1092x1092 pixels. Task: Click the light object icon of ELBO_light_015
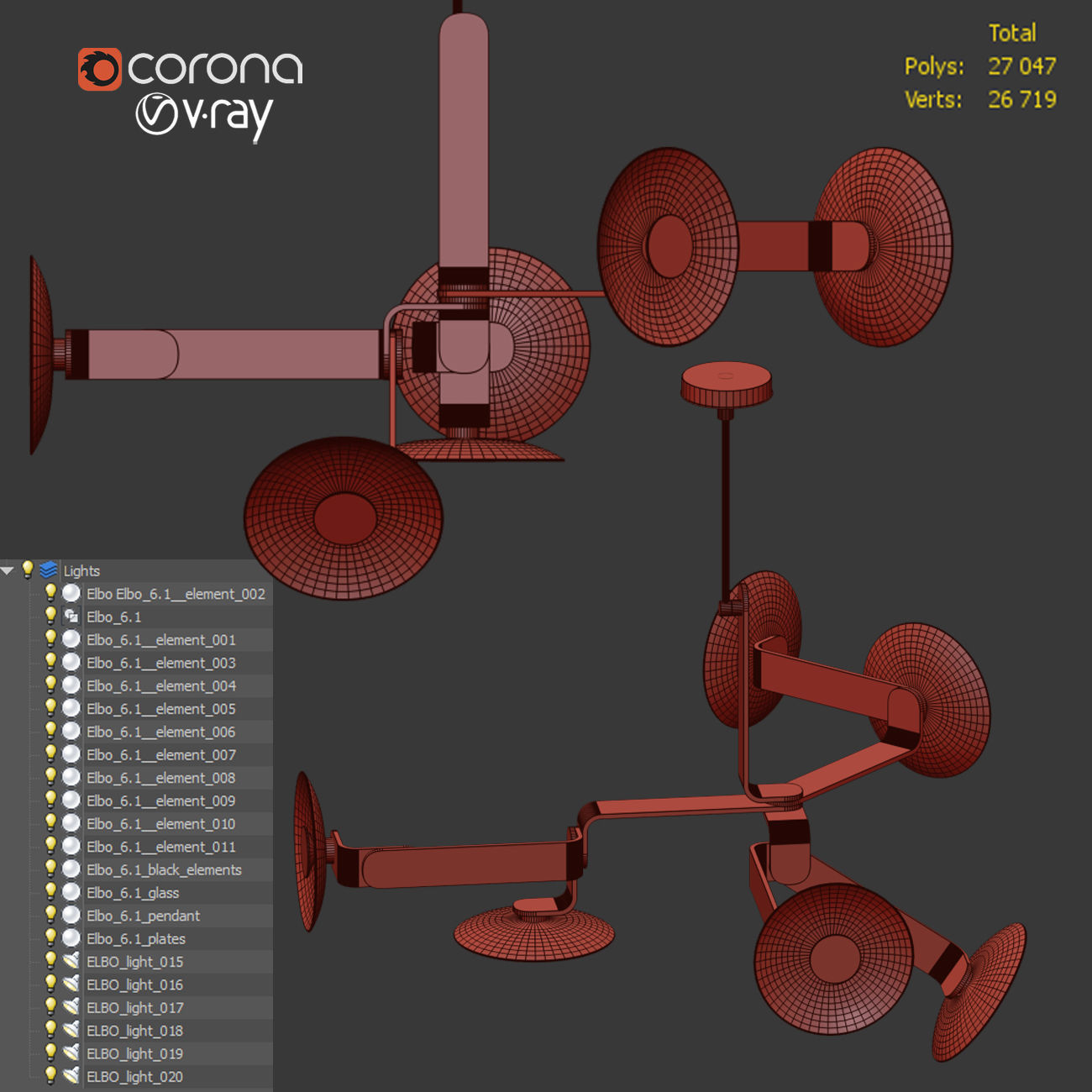click(x=71, y=962)
